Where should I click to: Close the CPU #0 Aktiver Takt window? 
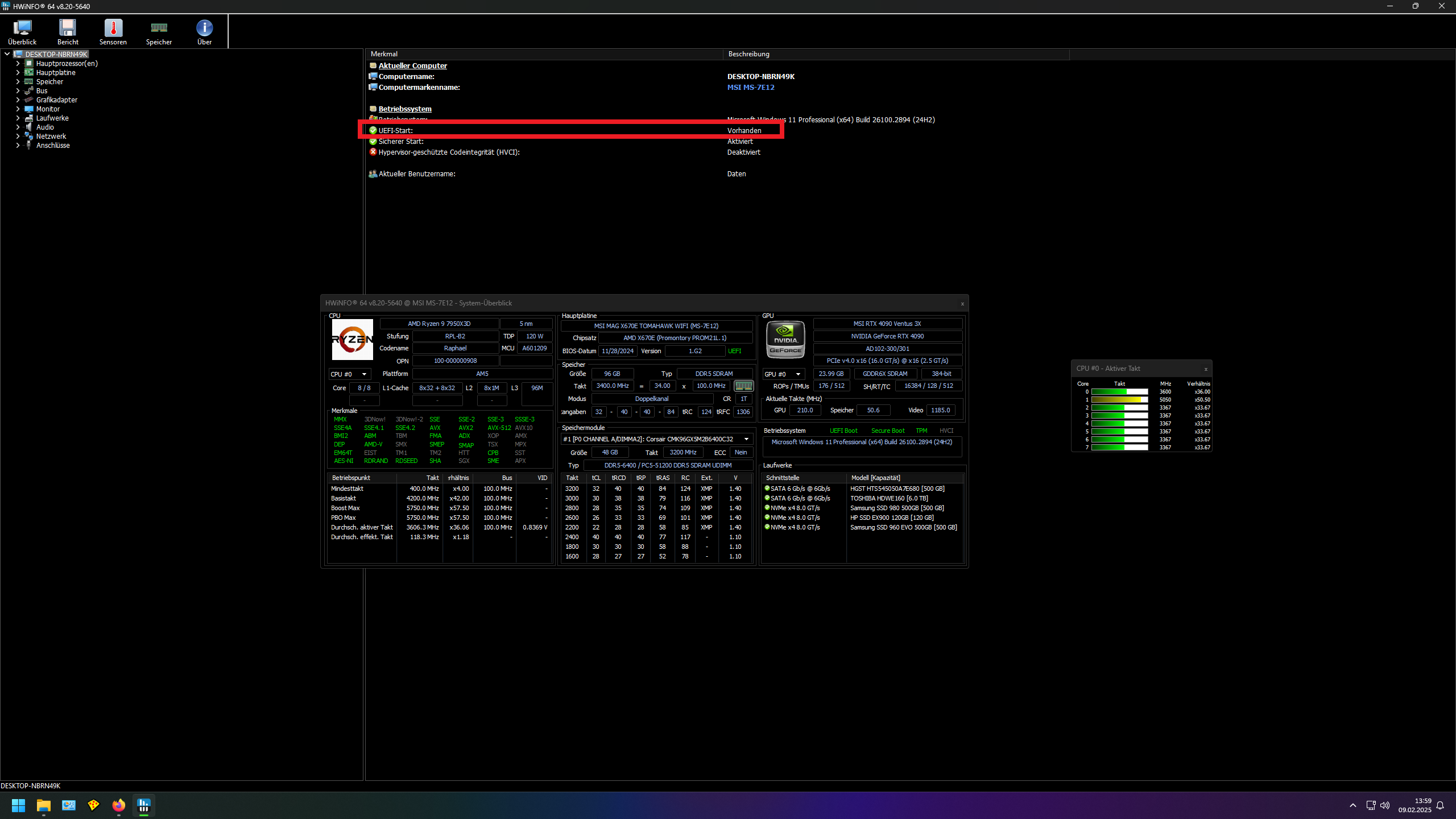(1206, 369)
